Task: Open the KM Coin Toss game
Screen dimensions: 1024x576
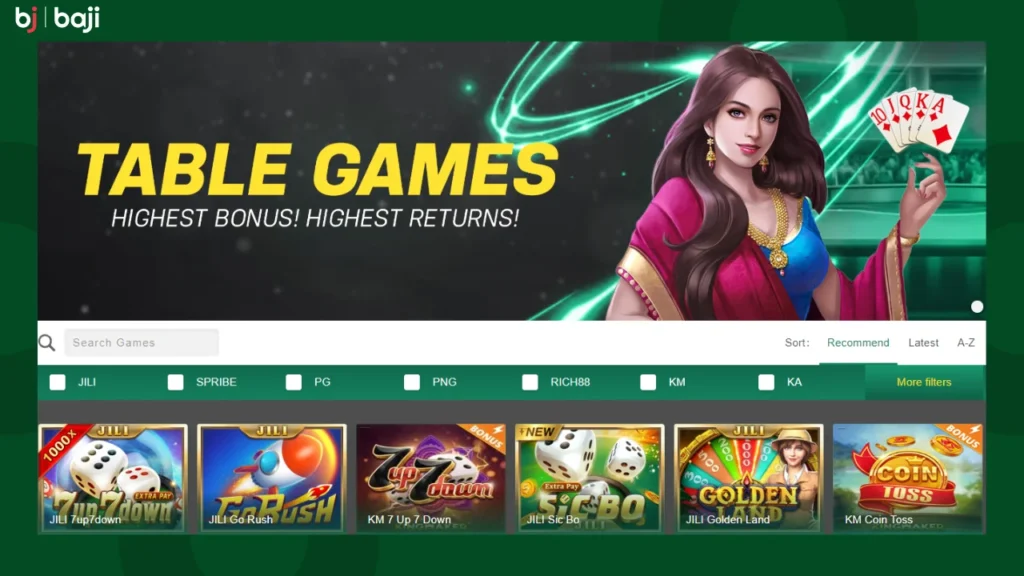Action: (908, 478)
